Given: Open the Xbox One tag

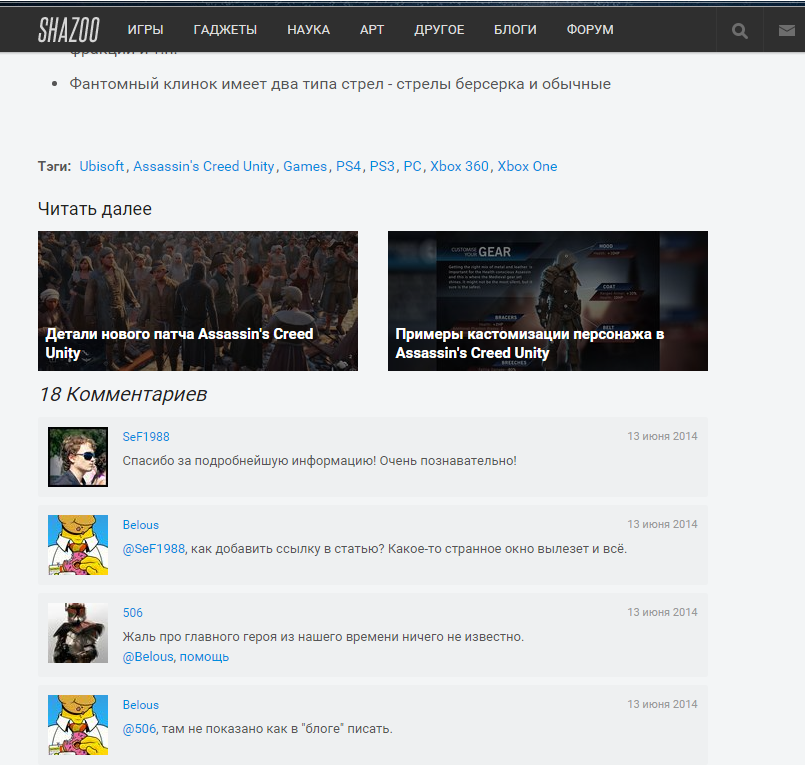Looking at the screenshot, I should pyautogui.click(x=527, y=166).
